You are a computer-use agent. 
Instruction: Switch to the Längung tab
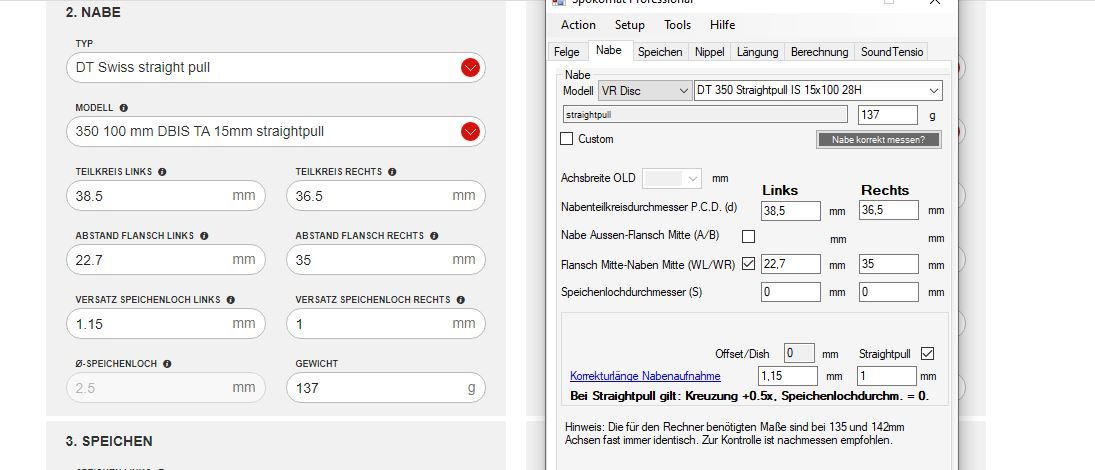(757, 52)
